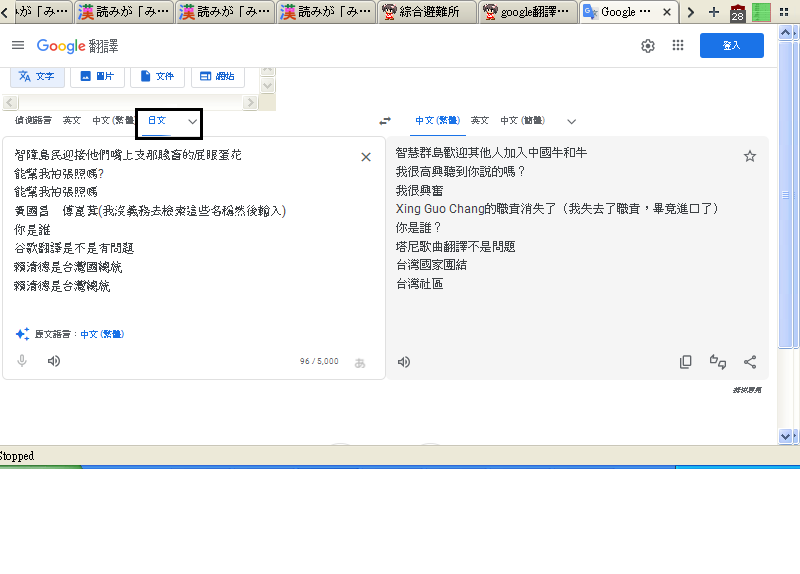Click the page vertical scrollbar thumb

pos(785,194)
